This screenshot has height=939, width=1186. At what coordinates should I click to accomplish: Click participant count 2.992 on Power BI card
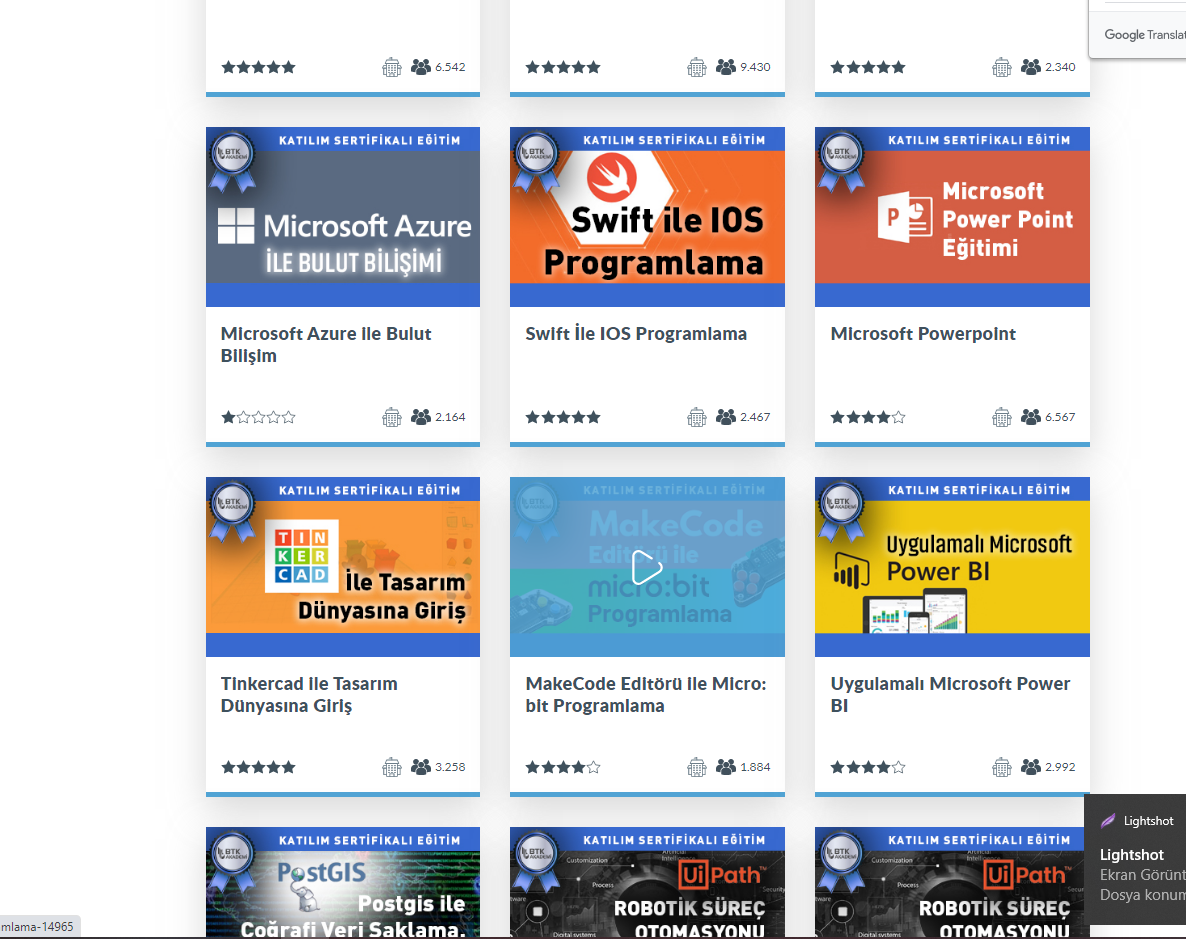pyautogui.click(x=1060, y=767)
